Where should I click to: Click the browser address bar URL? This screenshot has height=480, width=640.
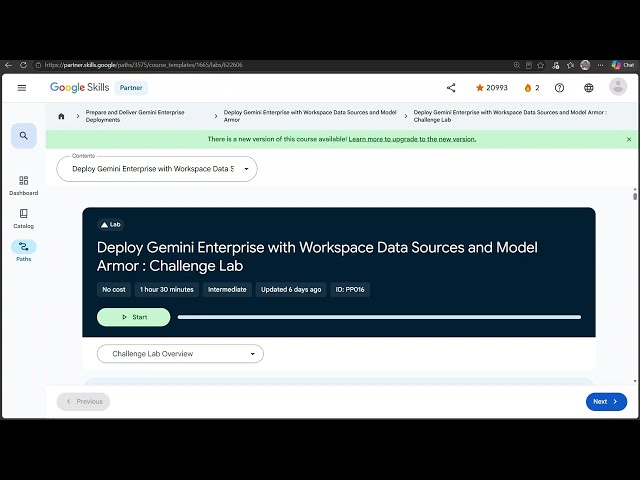[143, 65]
